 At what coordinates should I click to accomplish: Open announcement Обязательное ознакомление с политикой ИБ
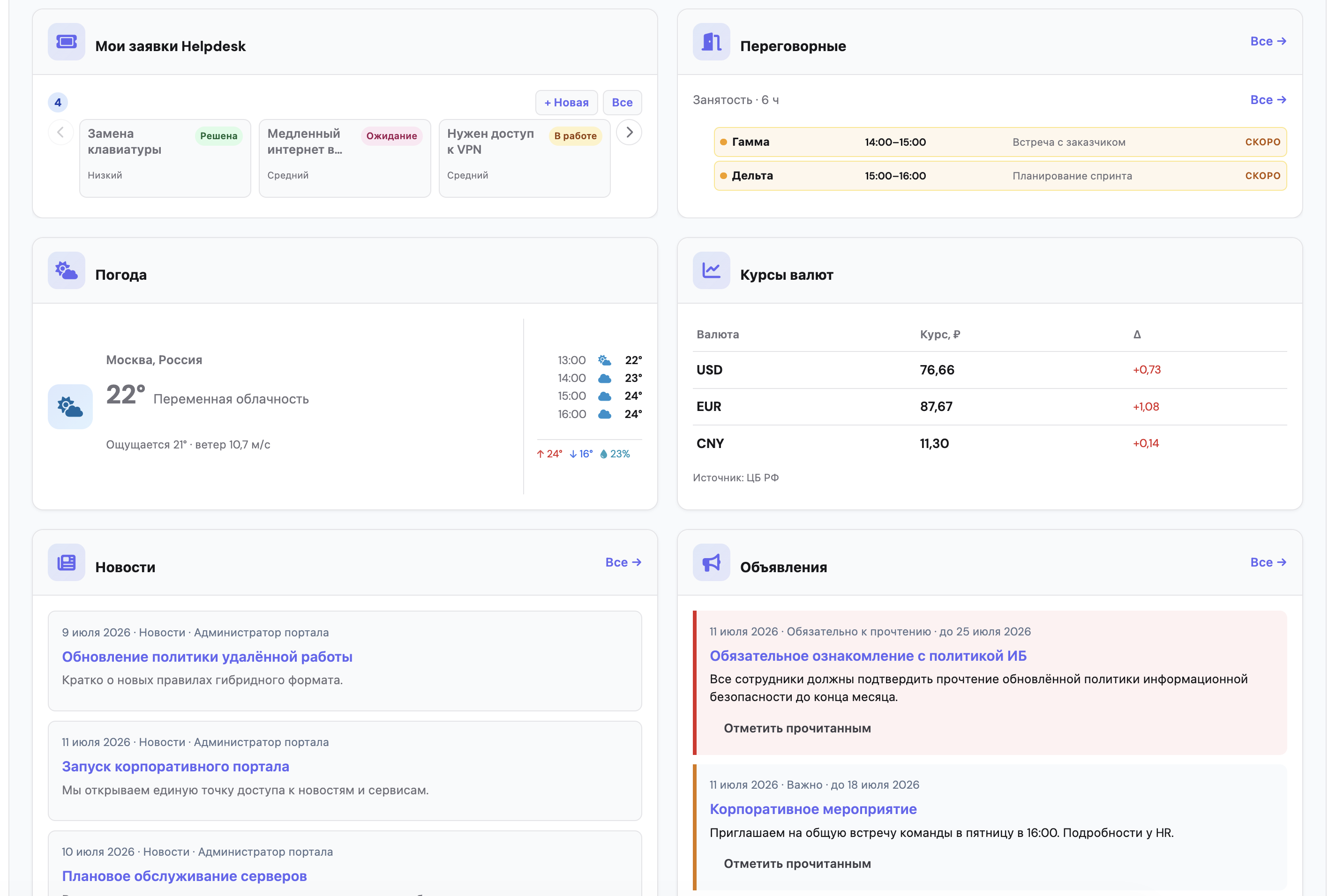point(868,656)
